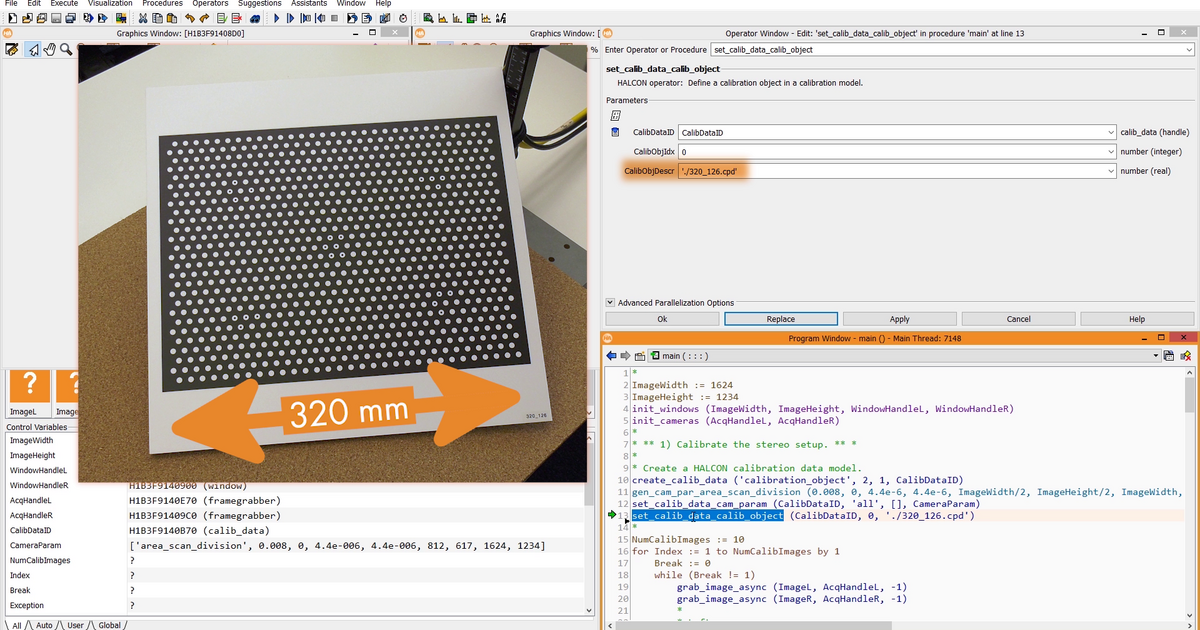1200x630 pixels.
Task: Click the Cut scissors icon
Action: tap(143, 18)
